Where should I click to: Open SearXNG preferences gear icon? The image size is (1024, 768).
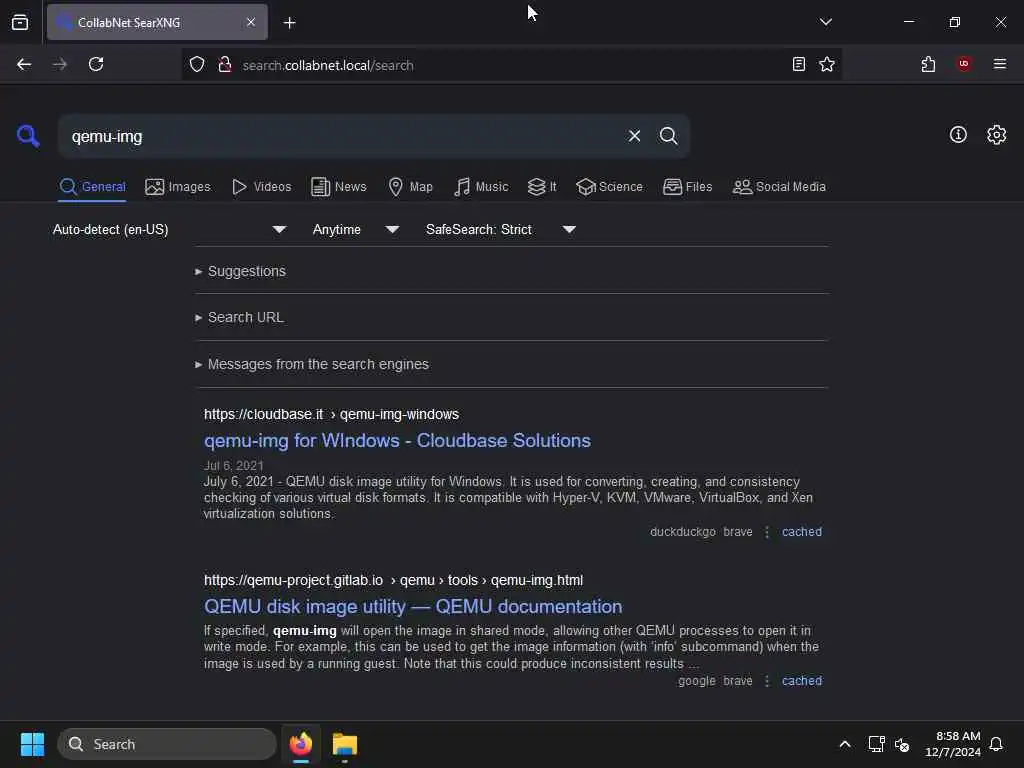pyautogui.click(x=996, y=135)
